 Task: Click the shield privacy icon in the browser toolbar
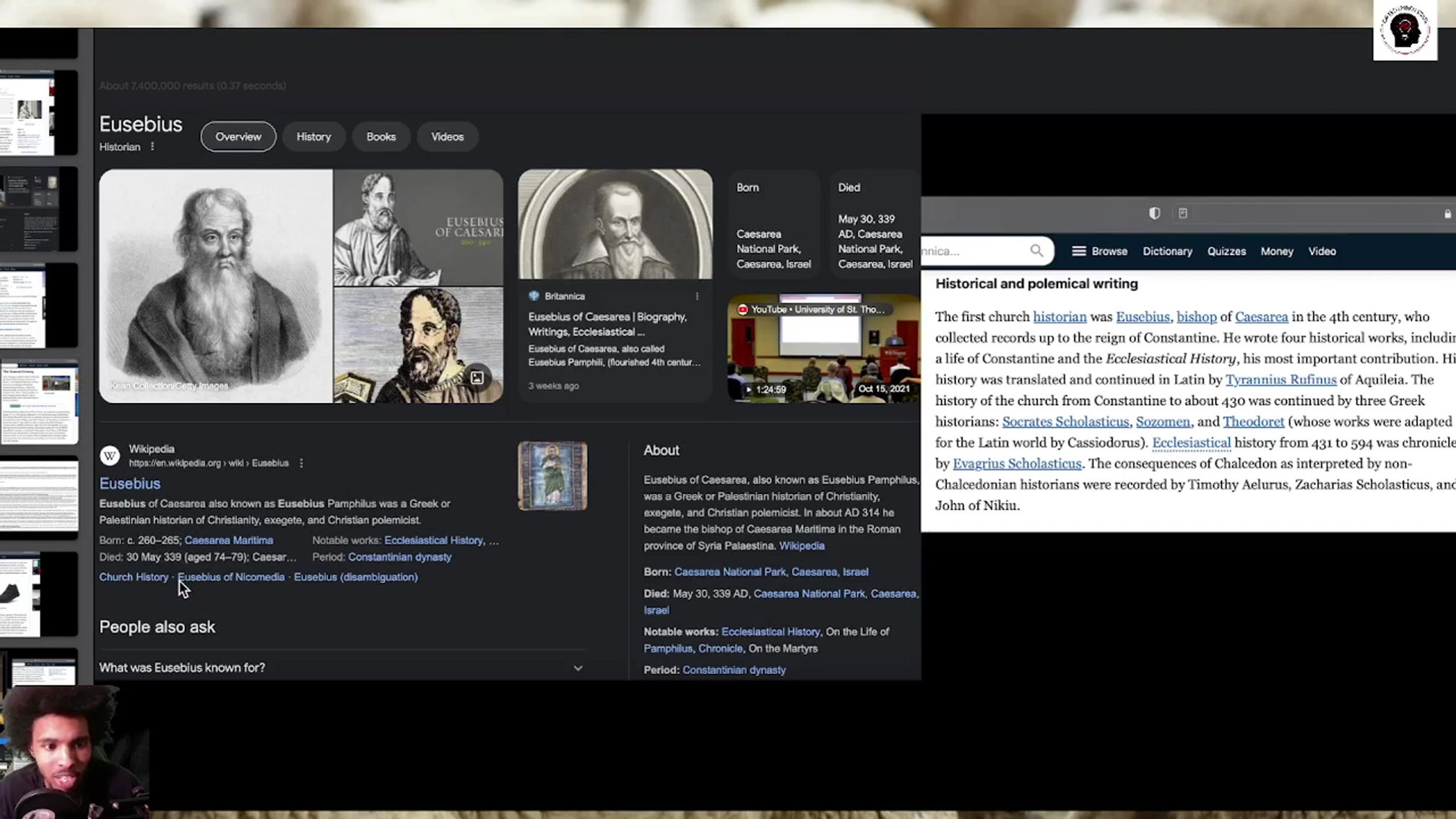tap(1155, 213)
